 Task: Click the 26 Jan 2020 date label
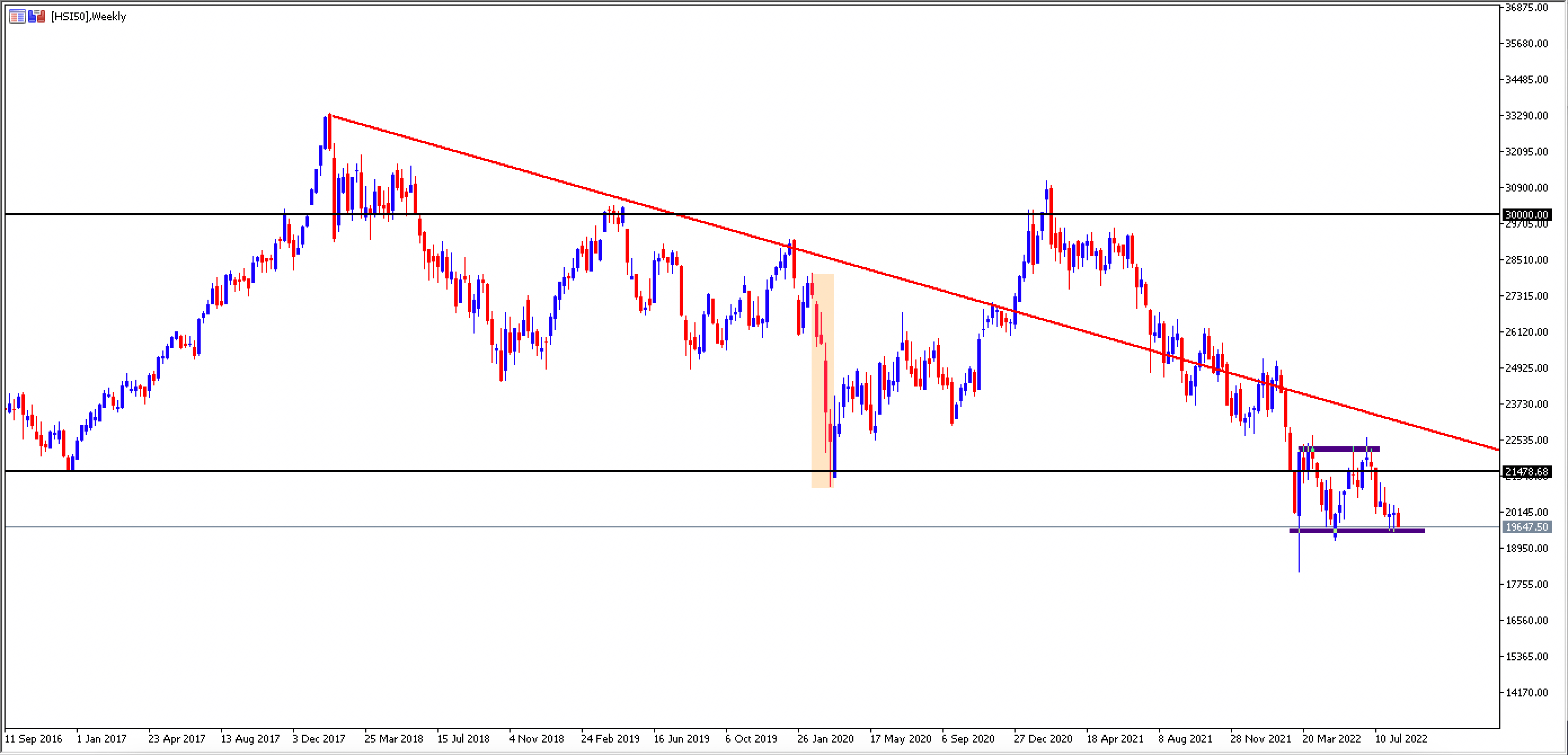pos(826,739)
